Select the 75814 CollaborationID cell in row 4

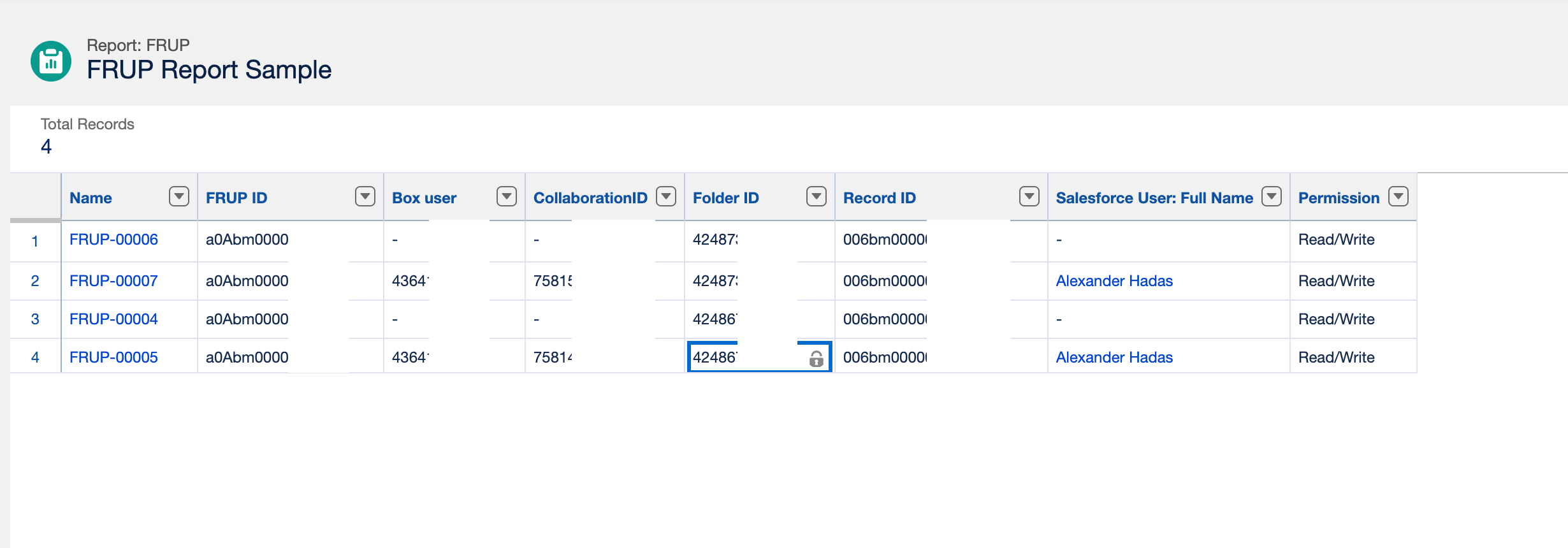[x=605, y=357]
